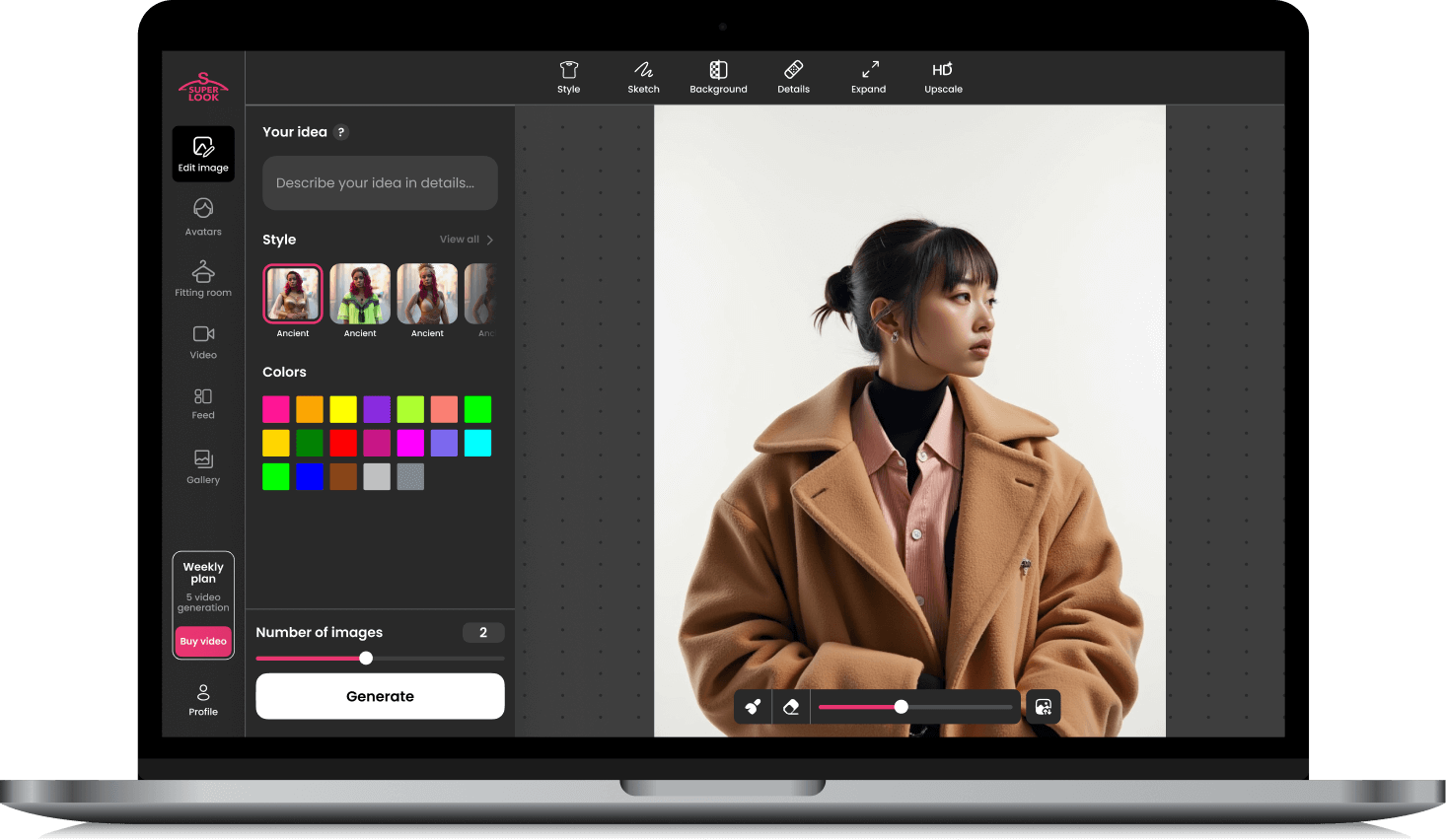1446x840 pixels.
Task: Open the Avatars section
Action: coord(203,216)
